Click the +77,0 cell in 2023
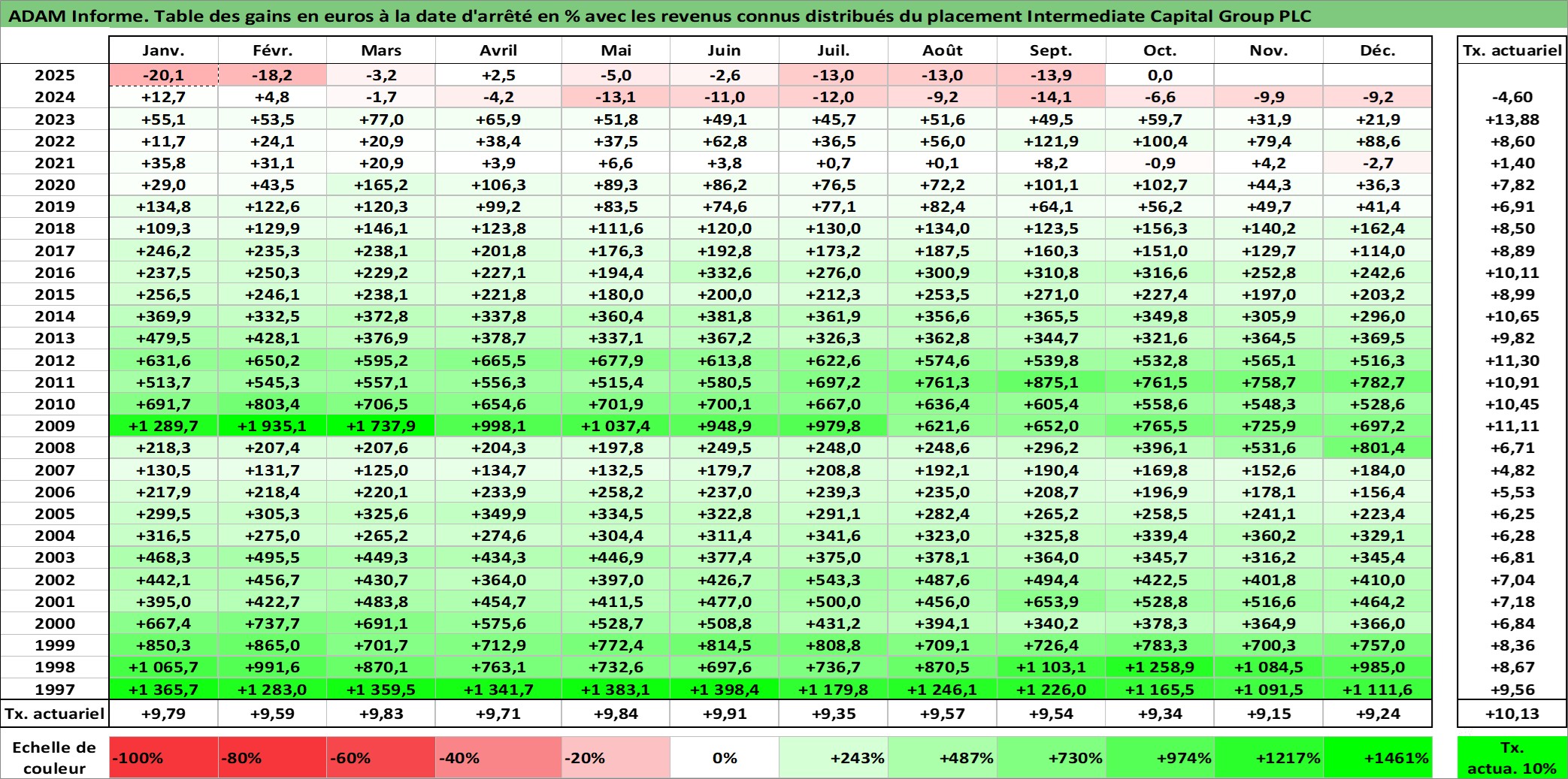 381,119
